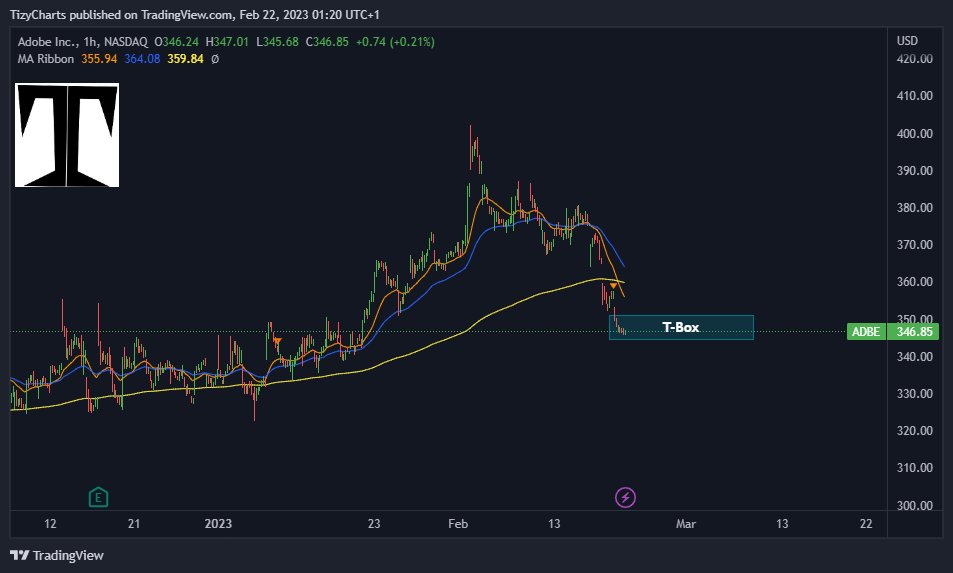Click the orange MA value 355.94
This screenshot has width=953, height=573.
click(99, 59)
